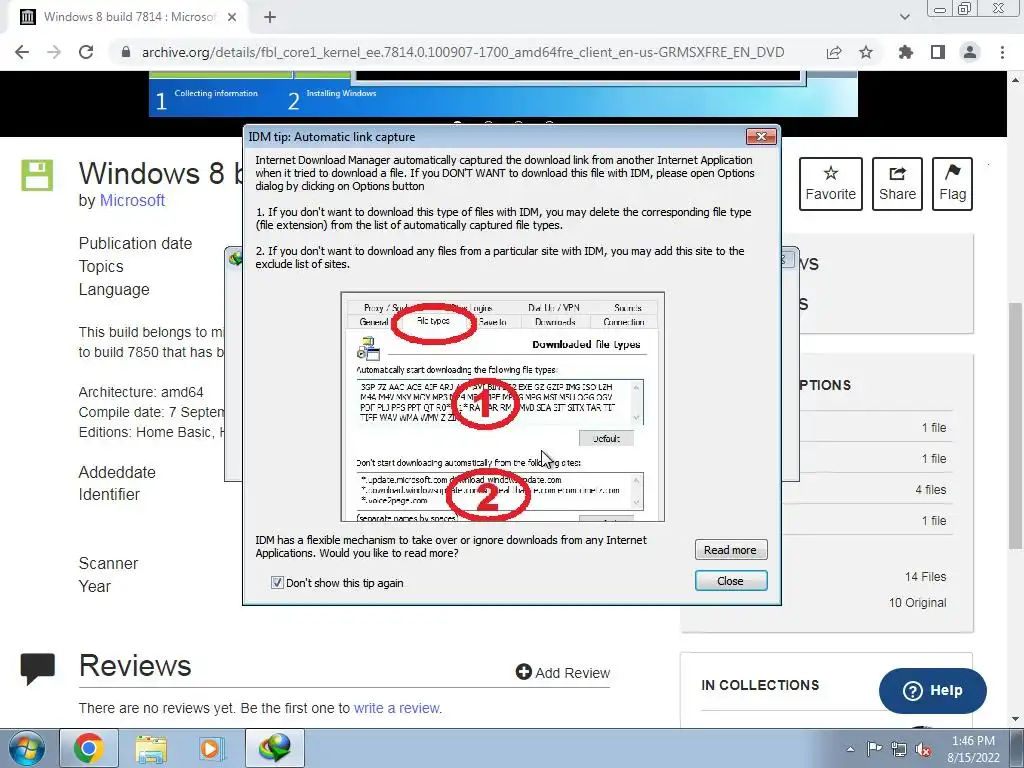Click the Identifier label
This screenshot has width=1024, height=768.
[x=109, y=494]
